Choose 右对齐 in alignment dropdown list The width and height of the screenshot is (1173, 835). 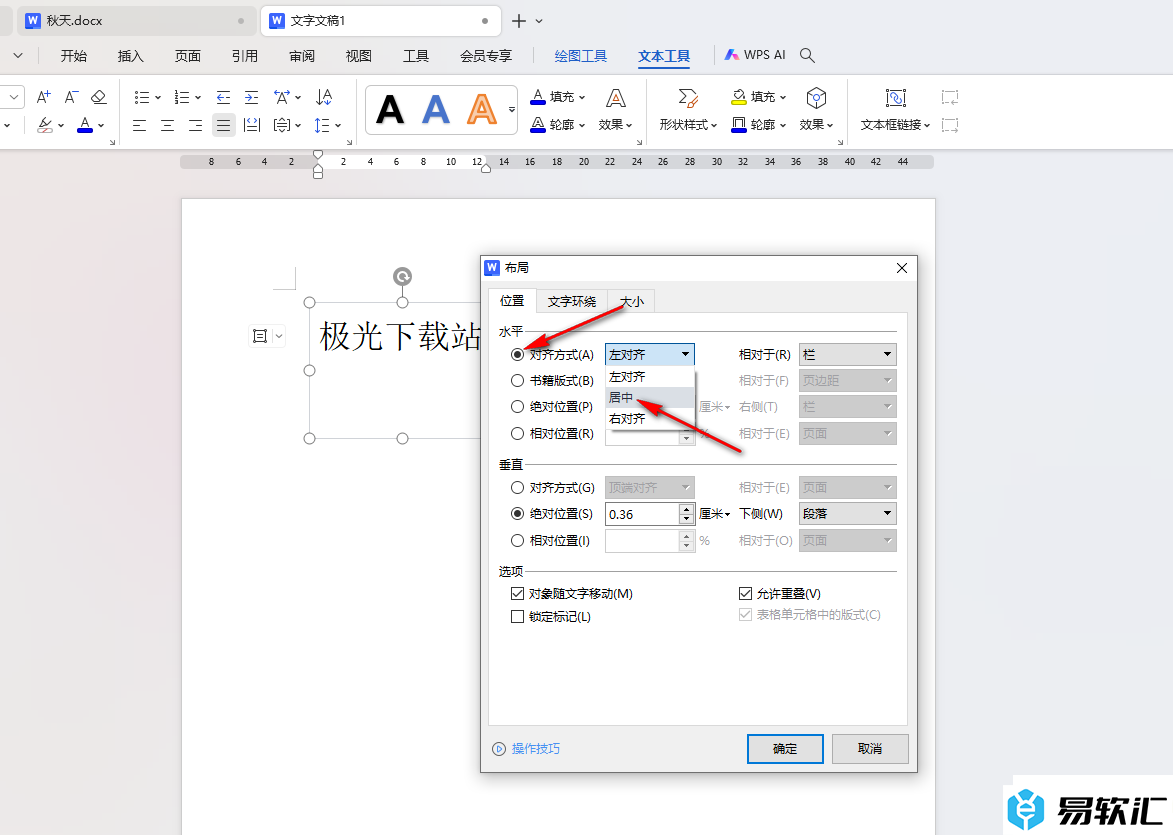pos(649,418)
